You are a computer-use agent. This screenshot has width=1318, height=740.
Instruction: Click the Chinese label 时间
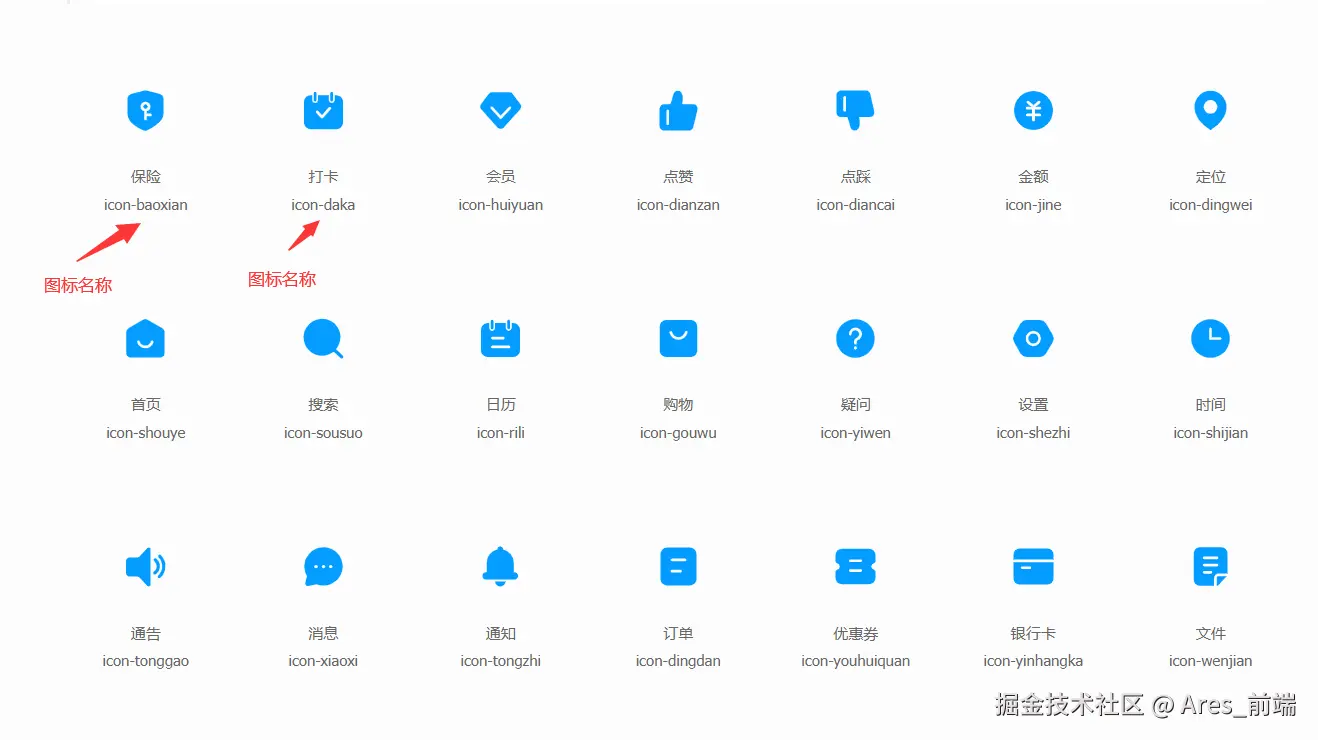[1210, 405]
